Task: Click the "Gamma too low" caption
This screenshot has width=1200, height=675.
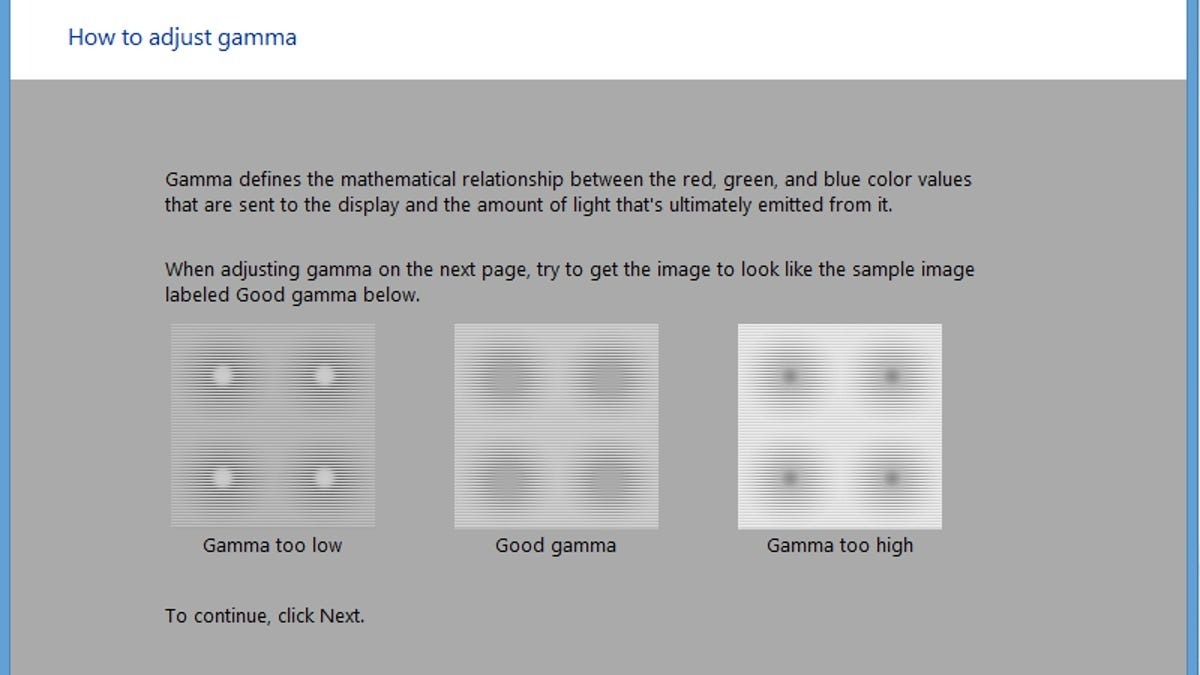Action: (272, 546)
